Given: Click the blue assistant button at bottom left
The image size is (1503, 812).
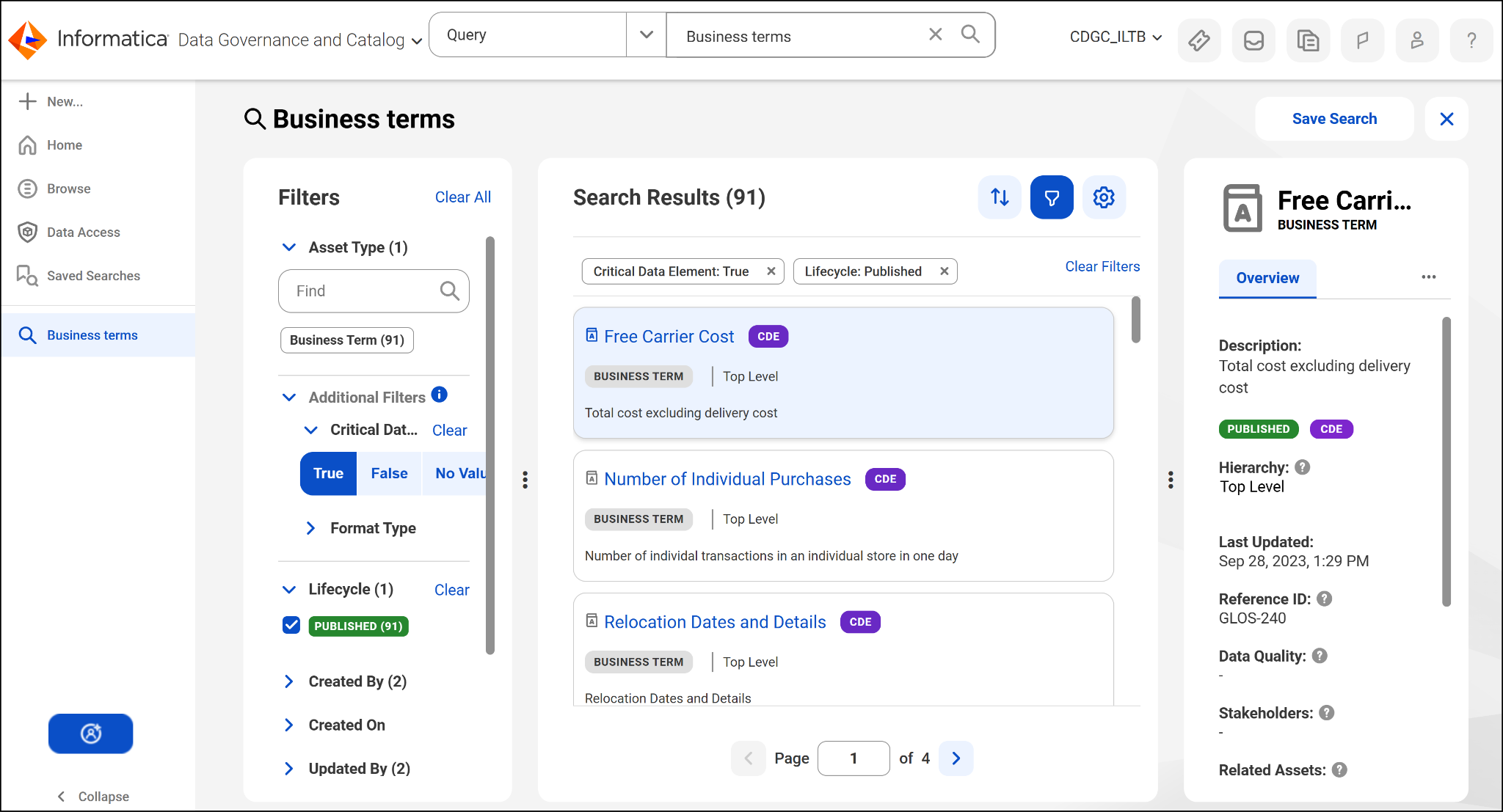Looking at the screenshot, I should [91, 734].
